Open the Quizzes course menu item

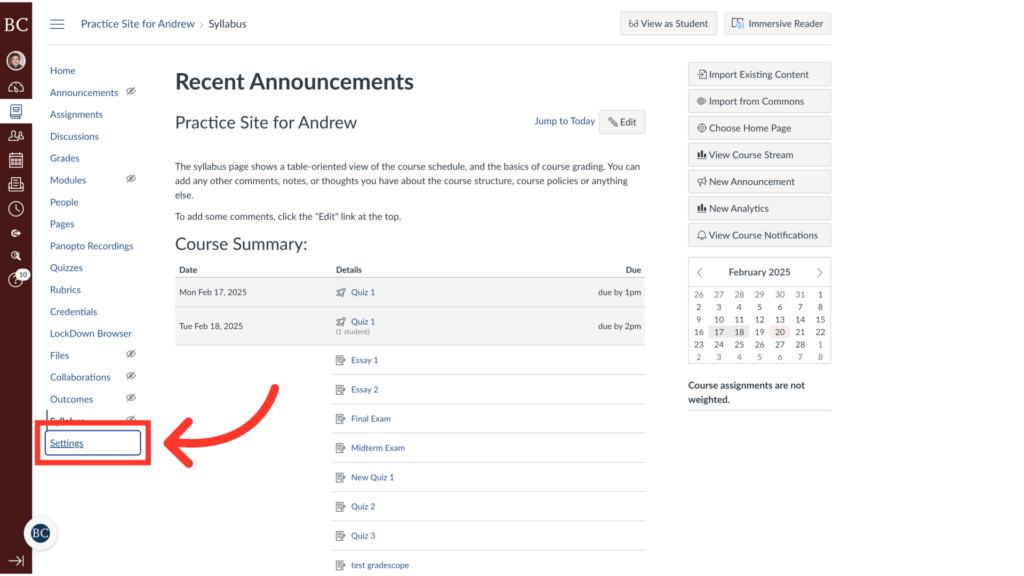[x=65, y=267]
